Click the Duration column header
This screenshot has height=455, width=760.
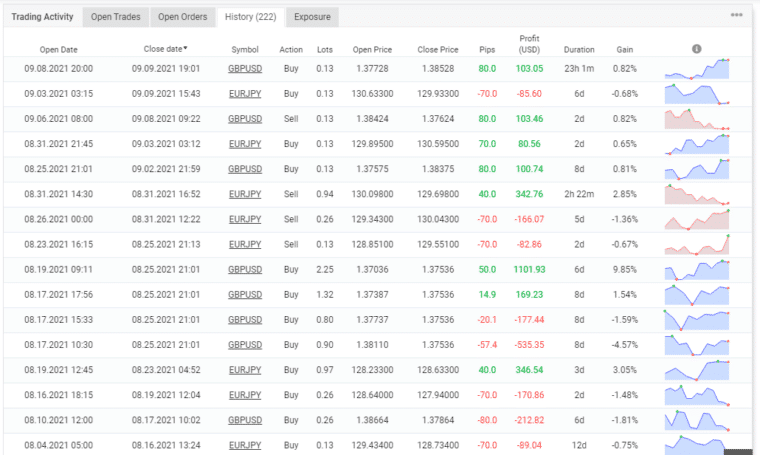coord(578,49)
